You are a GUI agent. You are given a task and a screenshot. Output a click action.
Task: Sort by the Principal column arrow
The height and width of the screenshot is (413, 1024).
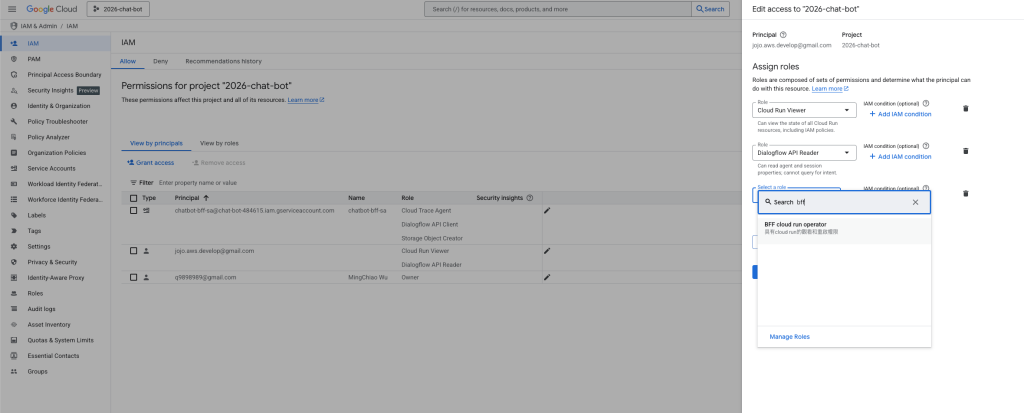pos(206,197)
